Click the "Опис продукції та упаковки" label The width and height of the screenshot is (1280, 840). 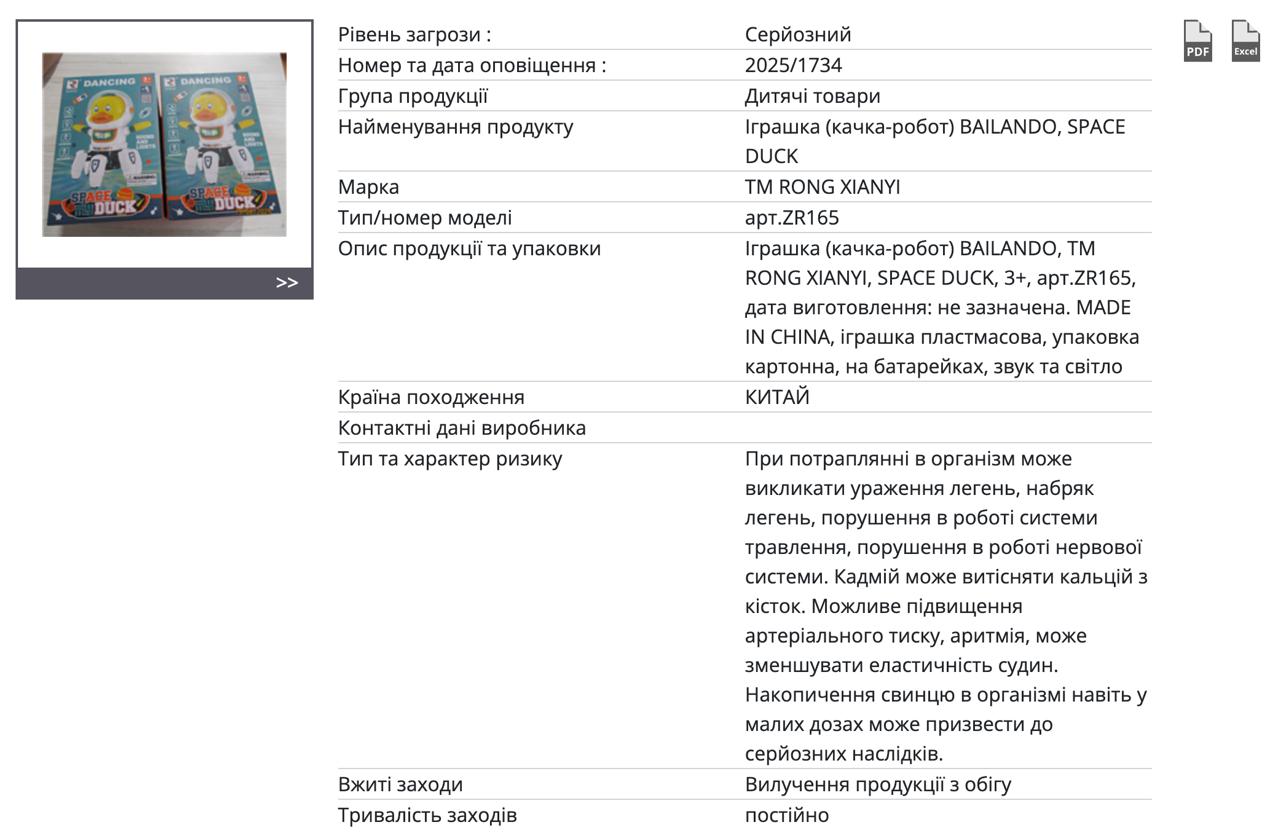(x=469, y=248)
